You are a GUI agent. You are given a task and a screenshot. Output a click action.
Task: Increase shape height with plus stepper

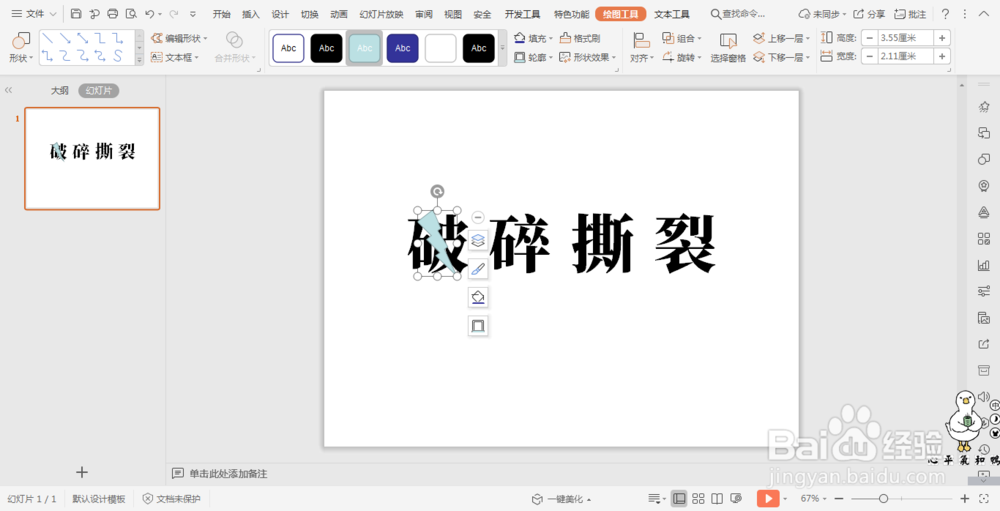(942, 38)
